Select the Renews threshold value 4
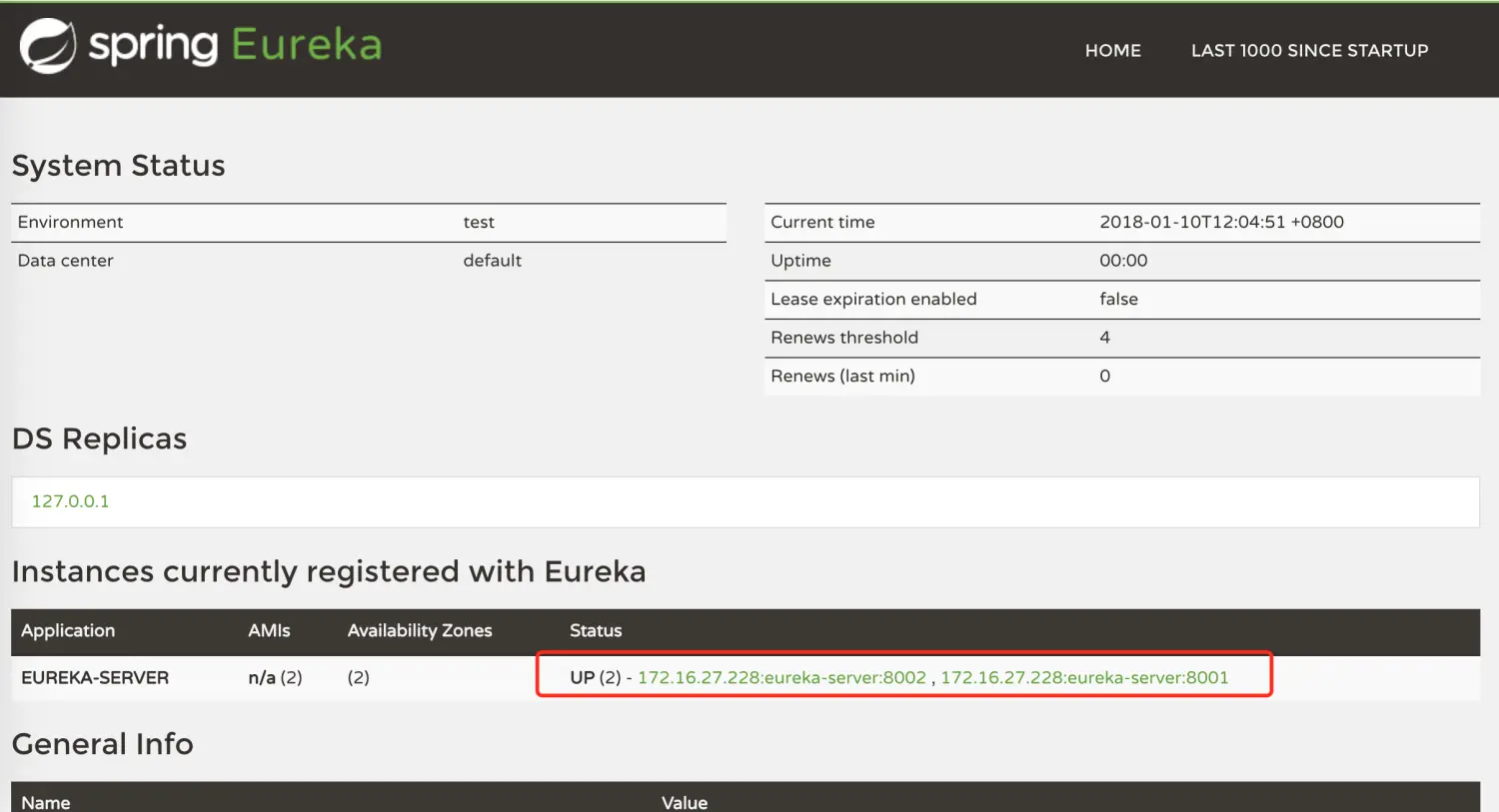The image size is (1499, 812). [1104, 338]
